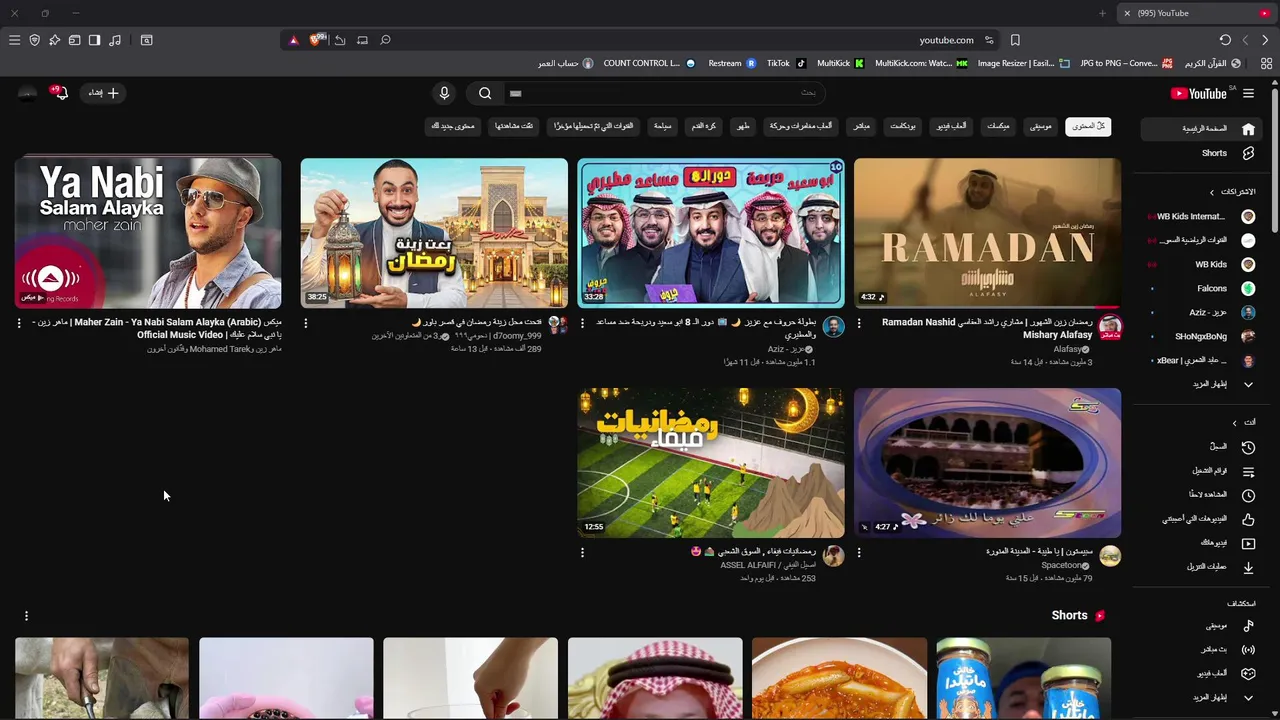This screenshot has width=1280, height=720.
Task: Open the account avatar menu
Action: (27, 93)
